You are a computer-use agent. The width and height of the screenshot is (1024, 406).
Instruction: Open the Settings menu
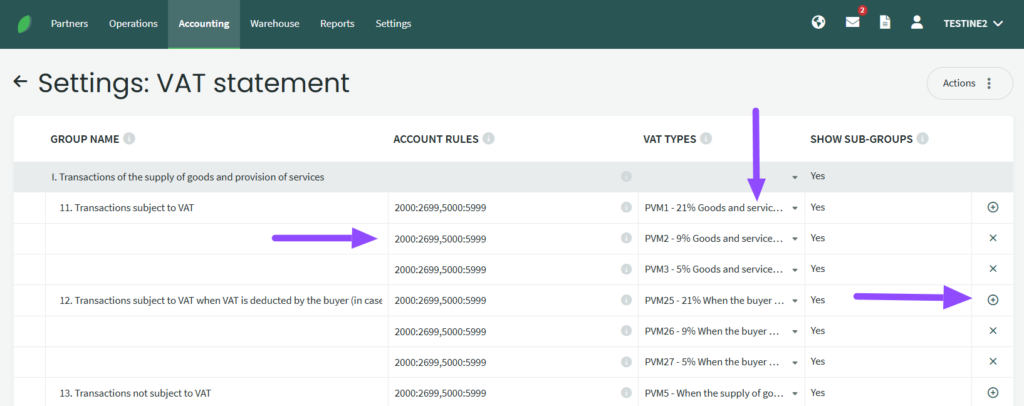[x=393, y=23]
